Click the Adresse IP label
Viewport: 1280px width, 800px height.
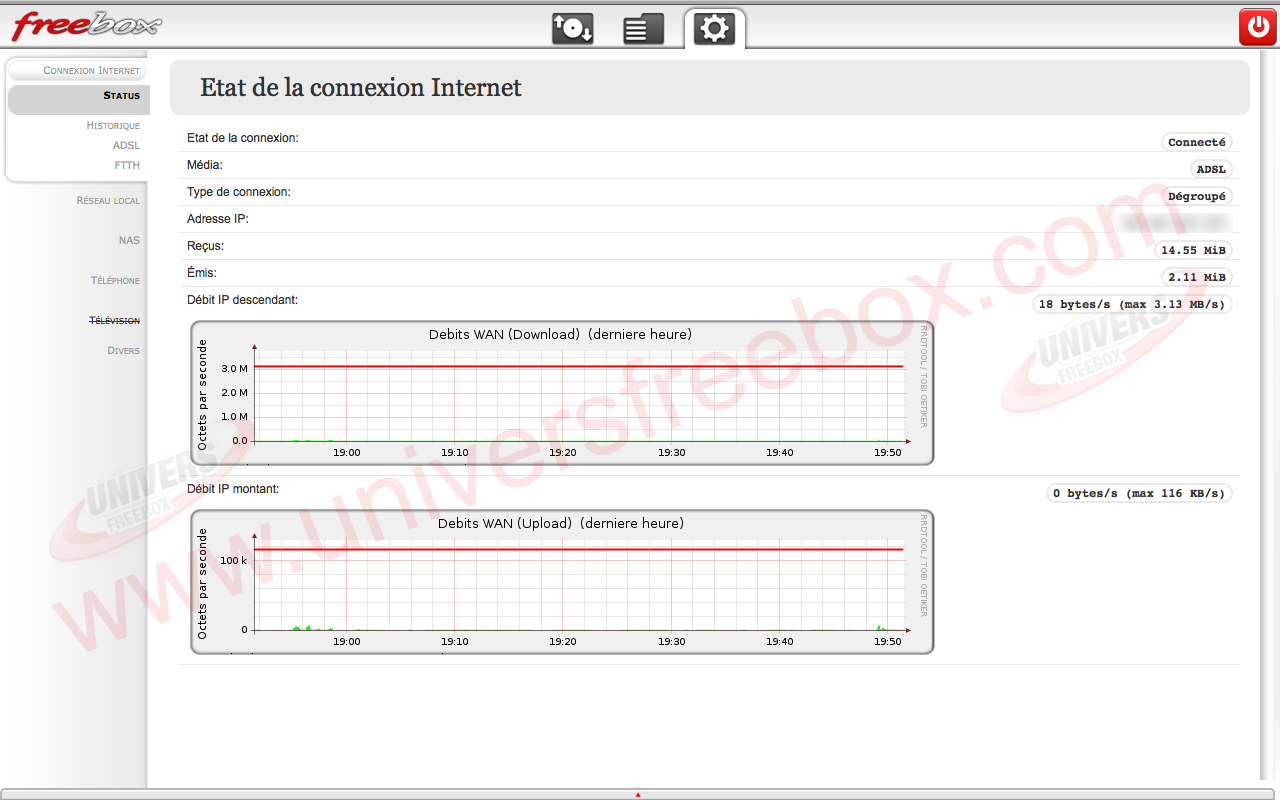tap(218, 219)
